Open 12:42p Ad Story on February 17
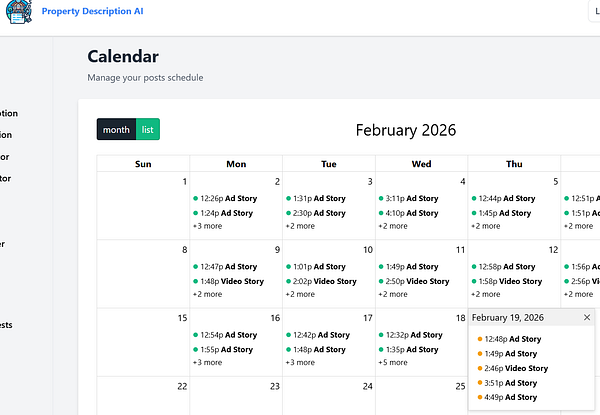600x415 pixels. click(318, 335)
